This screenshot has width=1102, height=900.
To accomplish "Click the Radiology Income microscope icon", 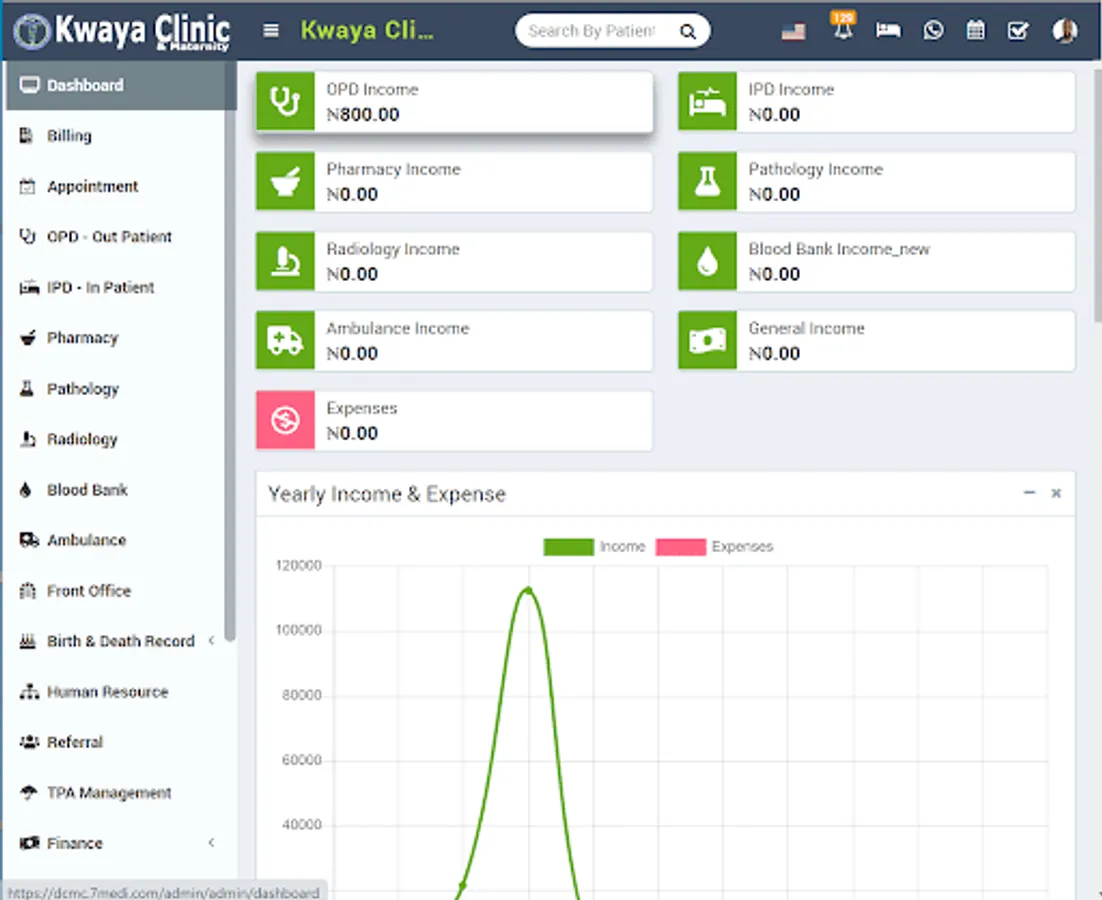I will click(x=285, y=261).
